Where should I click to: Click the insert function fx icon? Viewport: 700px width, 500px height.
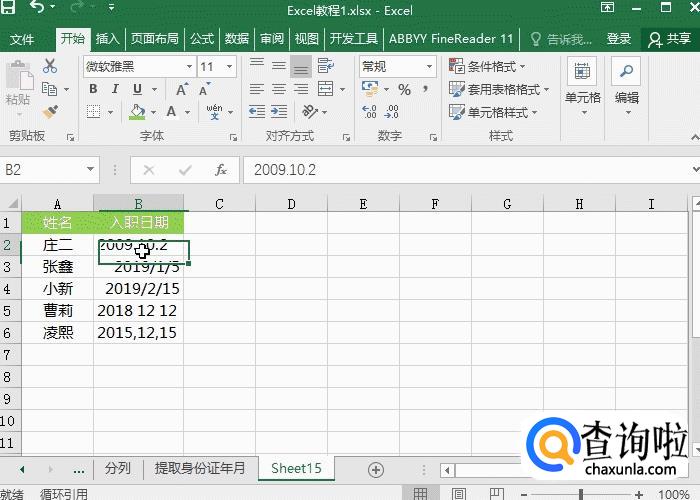coord(221,170)
